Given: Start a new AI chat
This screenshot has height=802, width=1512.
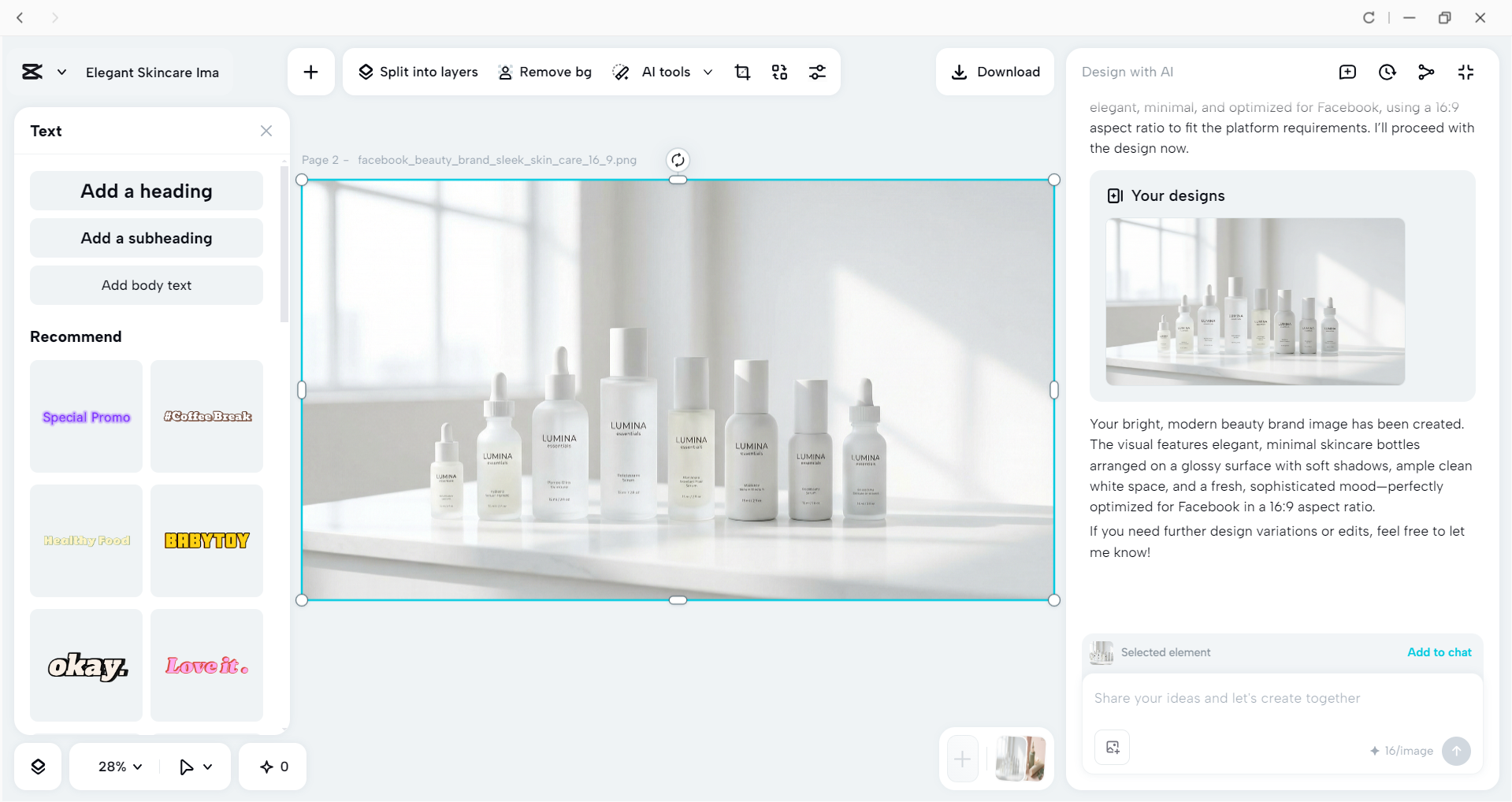Looking at the screenshot, I should point(1347,72).
